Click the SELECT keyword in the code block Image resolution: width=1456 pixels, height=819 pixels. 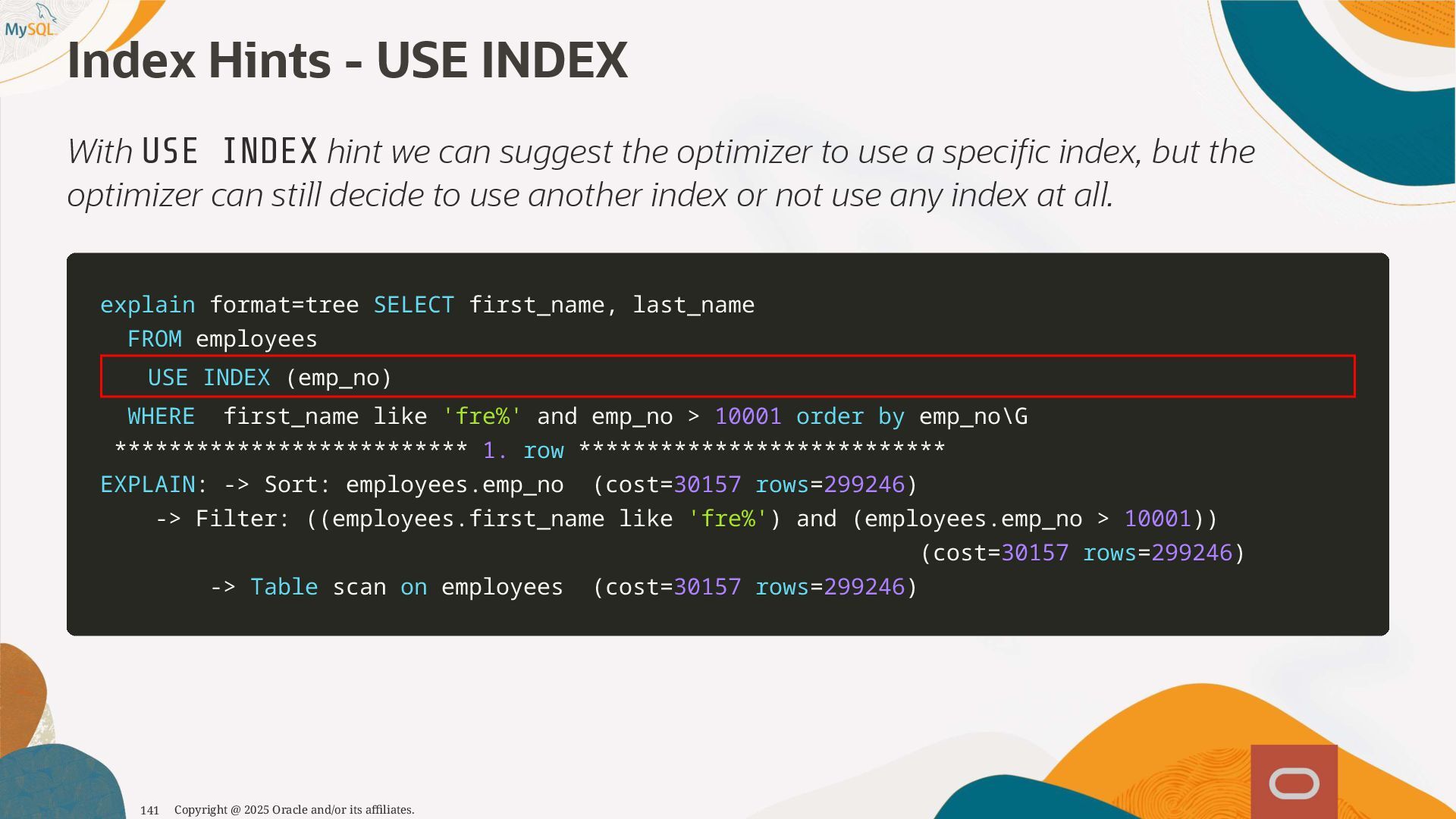413,305
